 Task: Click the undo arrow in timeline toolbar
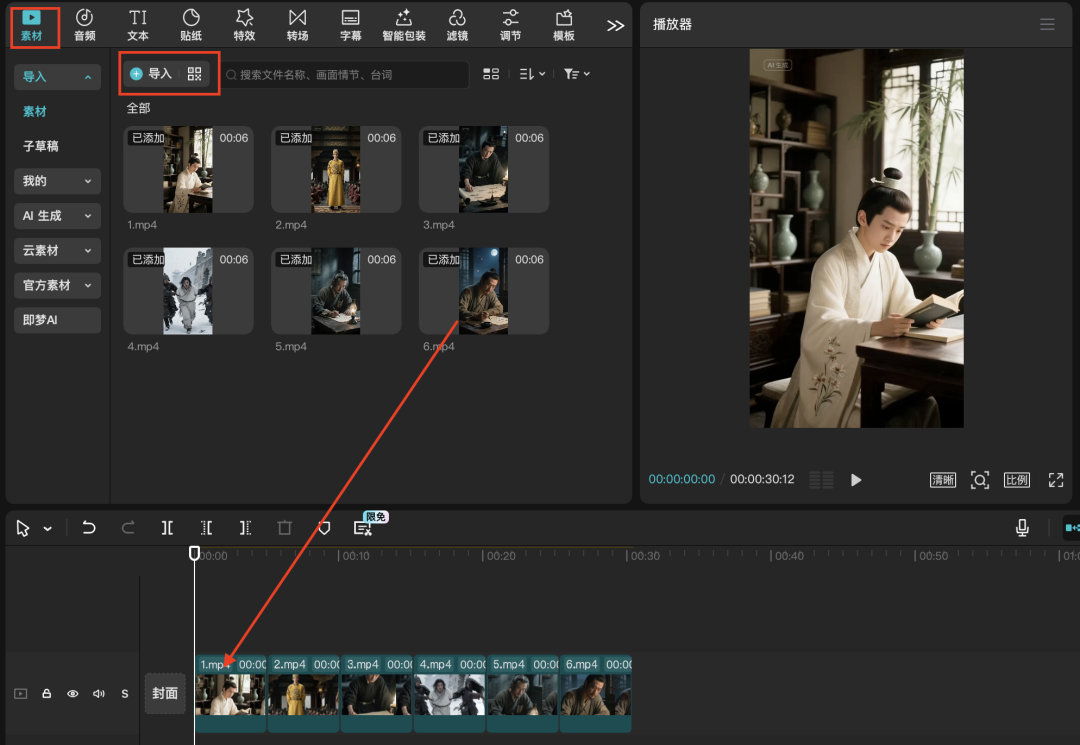pyautogui.click(x=89, y=528)
